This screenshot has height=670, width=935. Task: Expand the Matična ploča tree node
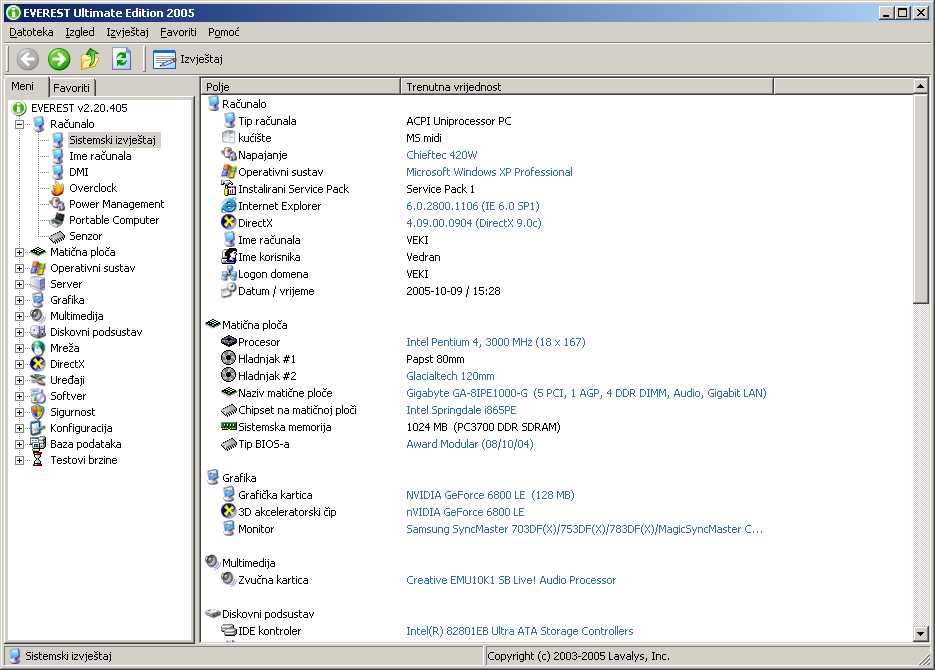(x=20, y=252)
